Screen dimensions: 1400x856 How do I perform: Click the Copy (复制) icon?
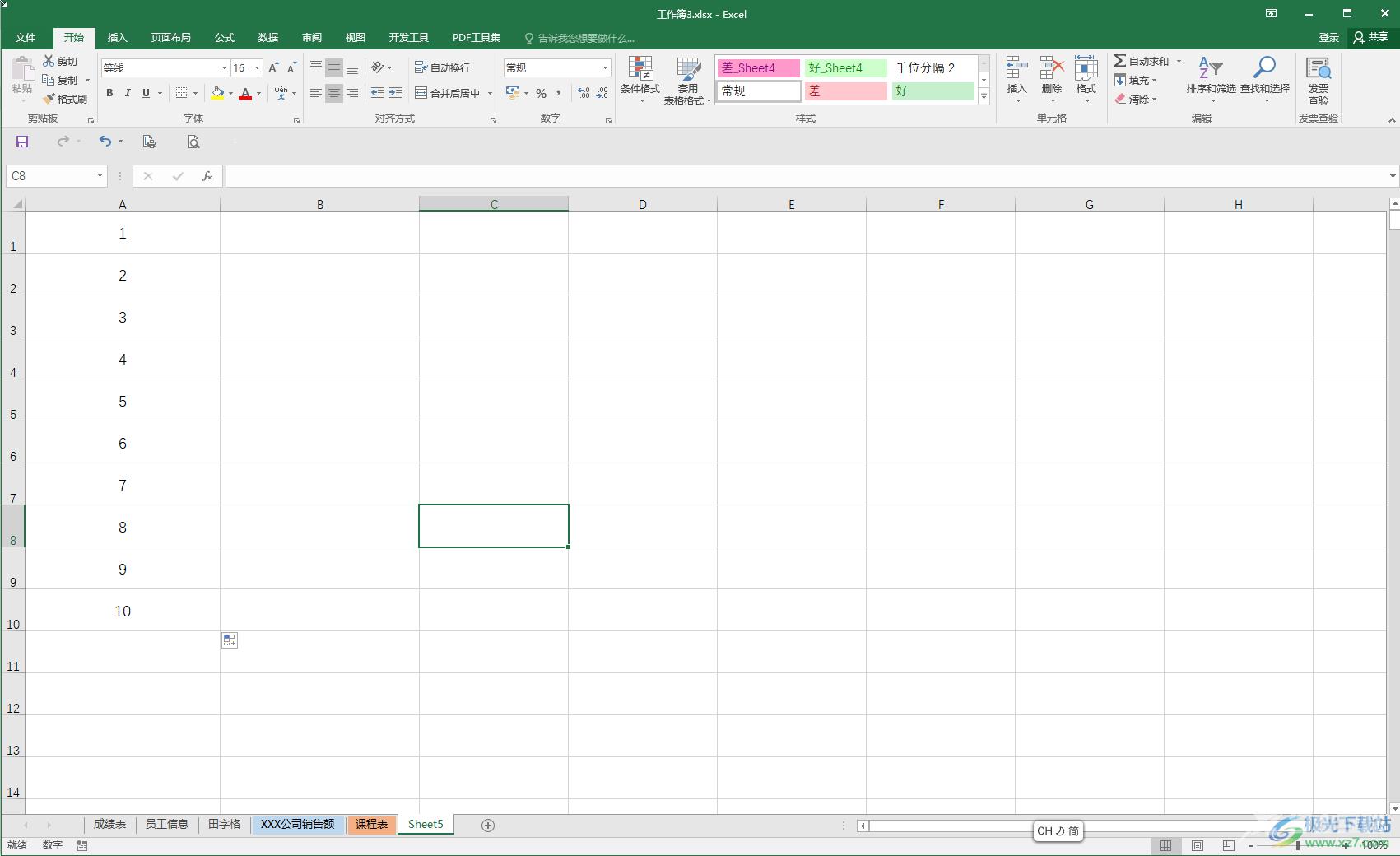[x=49, y=80]
